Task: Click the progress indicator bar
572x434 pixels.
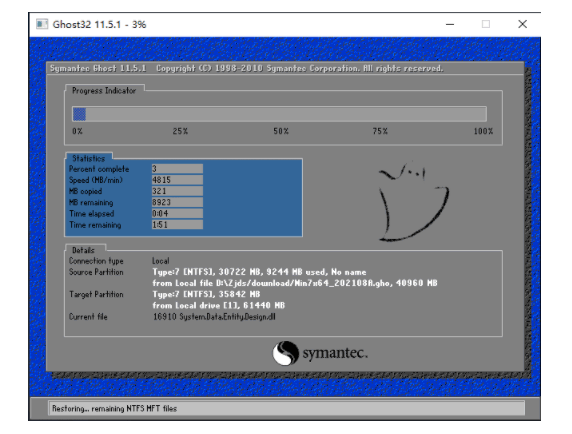Action: click(279, 114)
